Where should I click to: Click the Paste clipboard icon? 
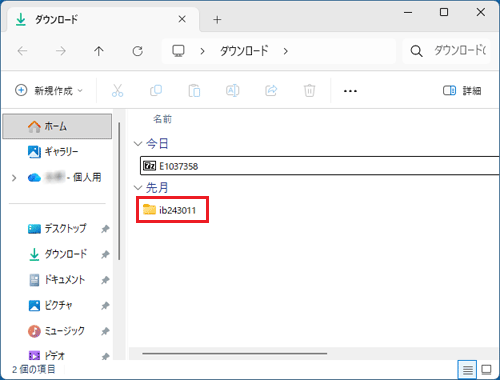click(x=194, y=91)
